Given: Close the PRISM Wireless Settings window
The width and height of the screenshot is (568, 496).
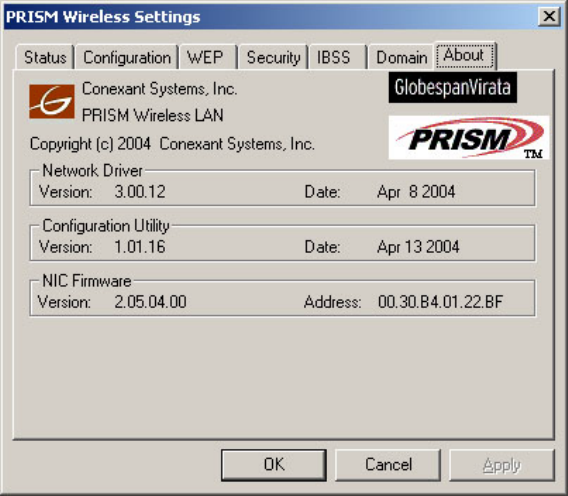Looking at the screenshot, I should (549, 16).
